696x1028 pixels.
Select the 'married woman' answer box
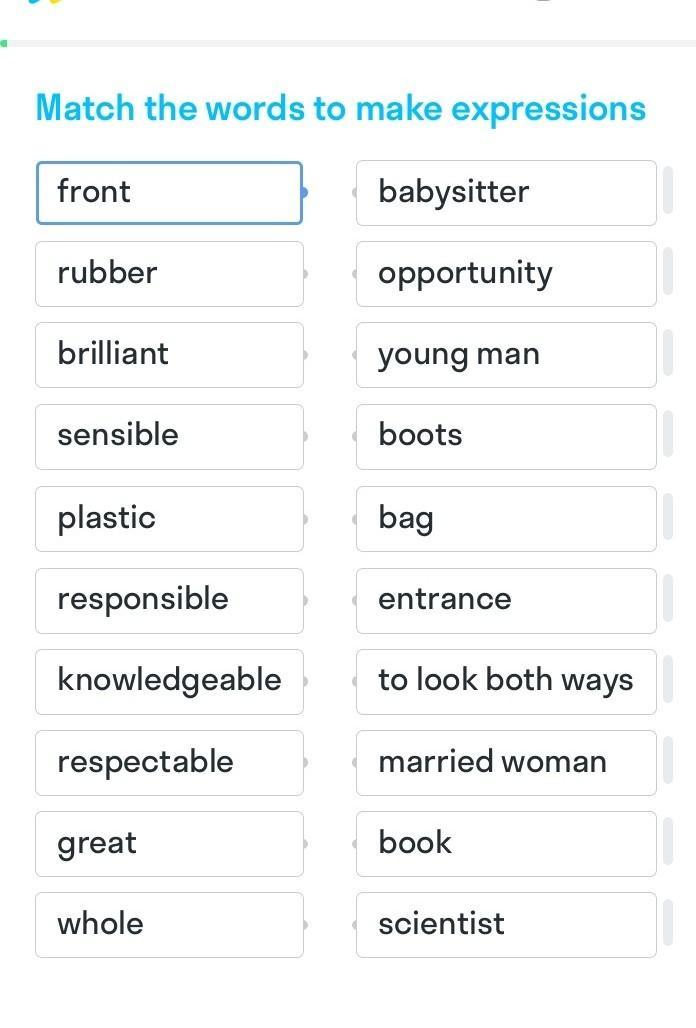pyautogui.click(x=506, y=763)
